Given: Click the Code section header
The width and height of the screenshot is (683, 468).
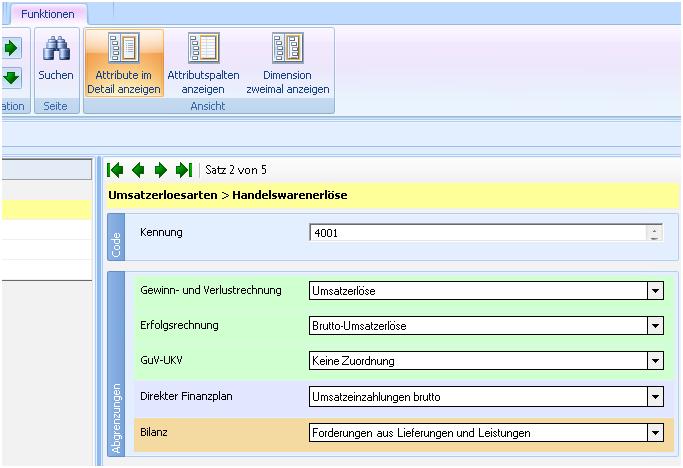Looking at the screenshot, I should point(116,237).
